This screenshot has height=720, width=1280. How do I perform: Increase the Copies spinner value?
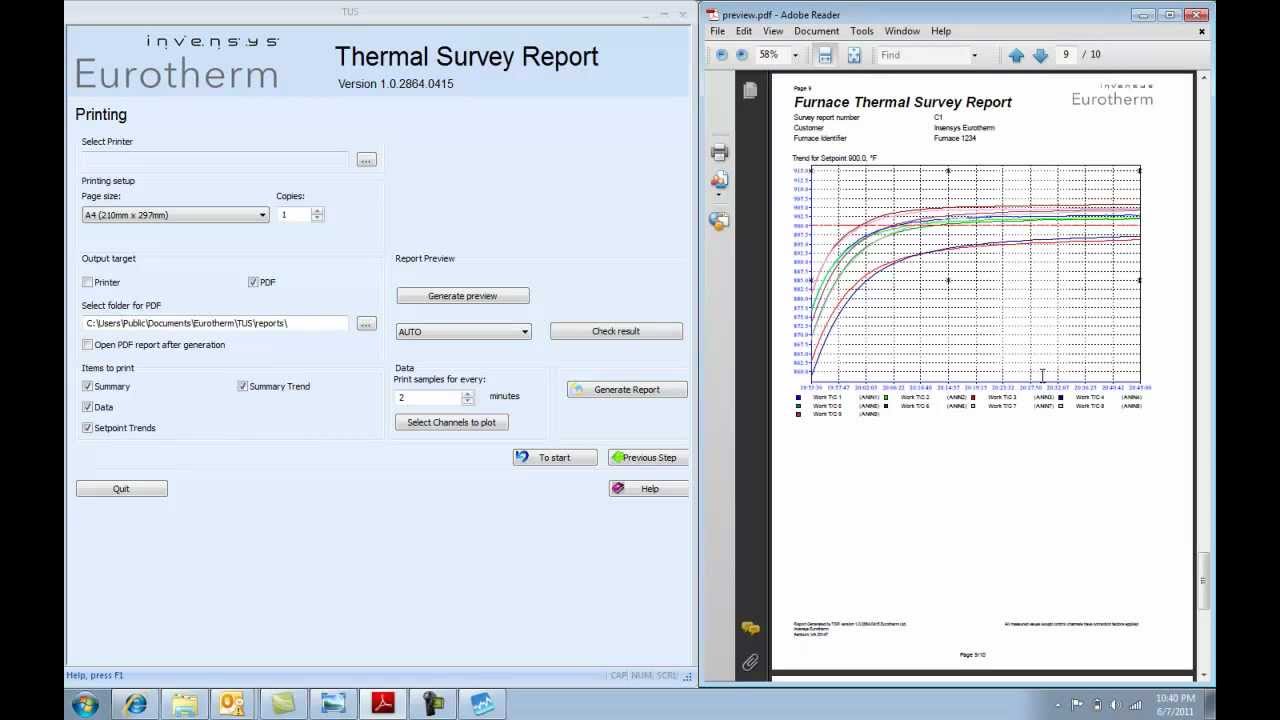pyautogui.click(x=318, y=211)
